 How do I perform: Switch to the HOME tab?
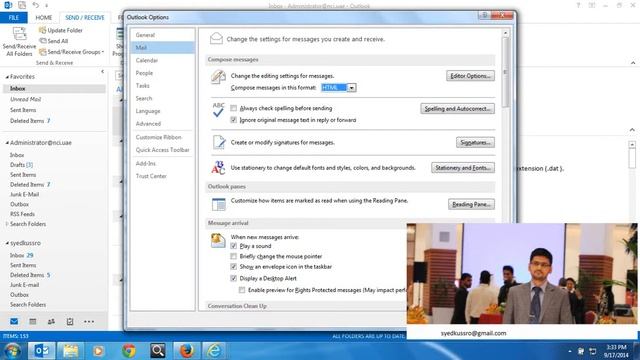(x=44, y=18)
